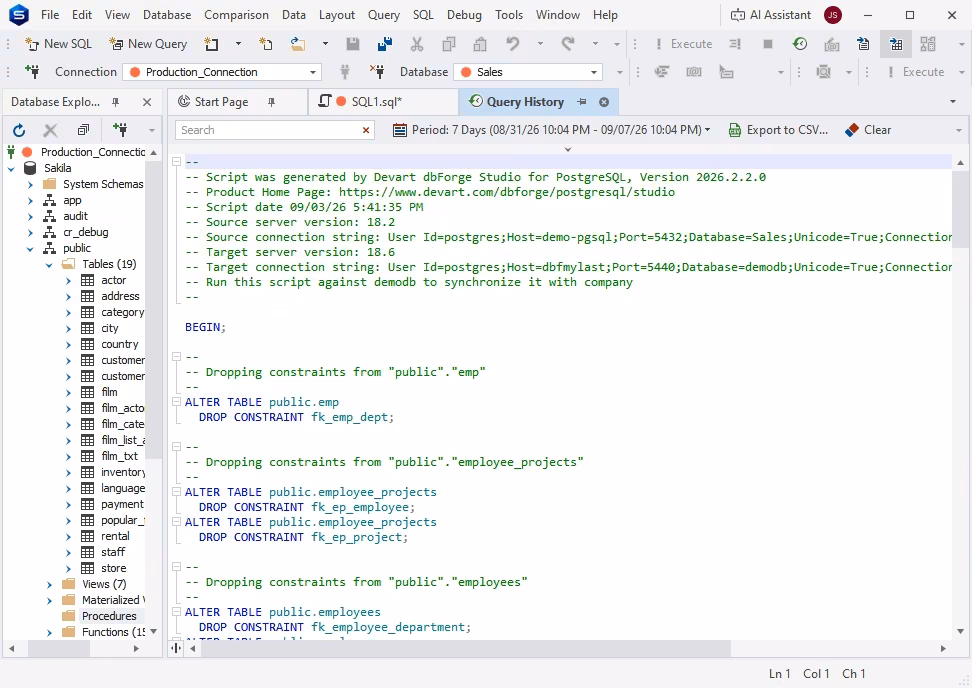
Task: Close the Query History tab
Action: (x=604, y=102)
